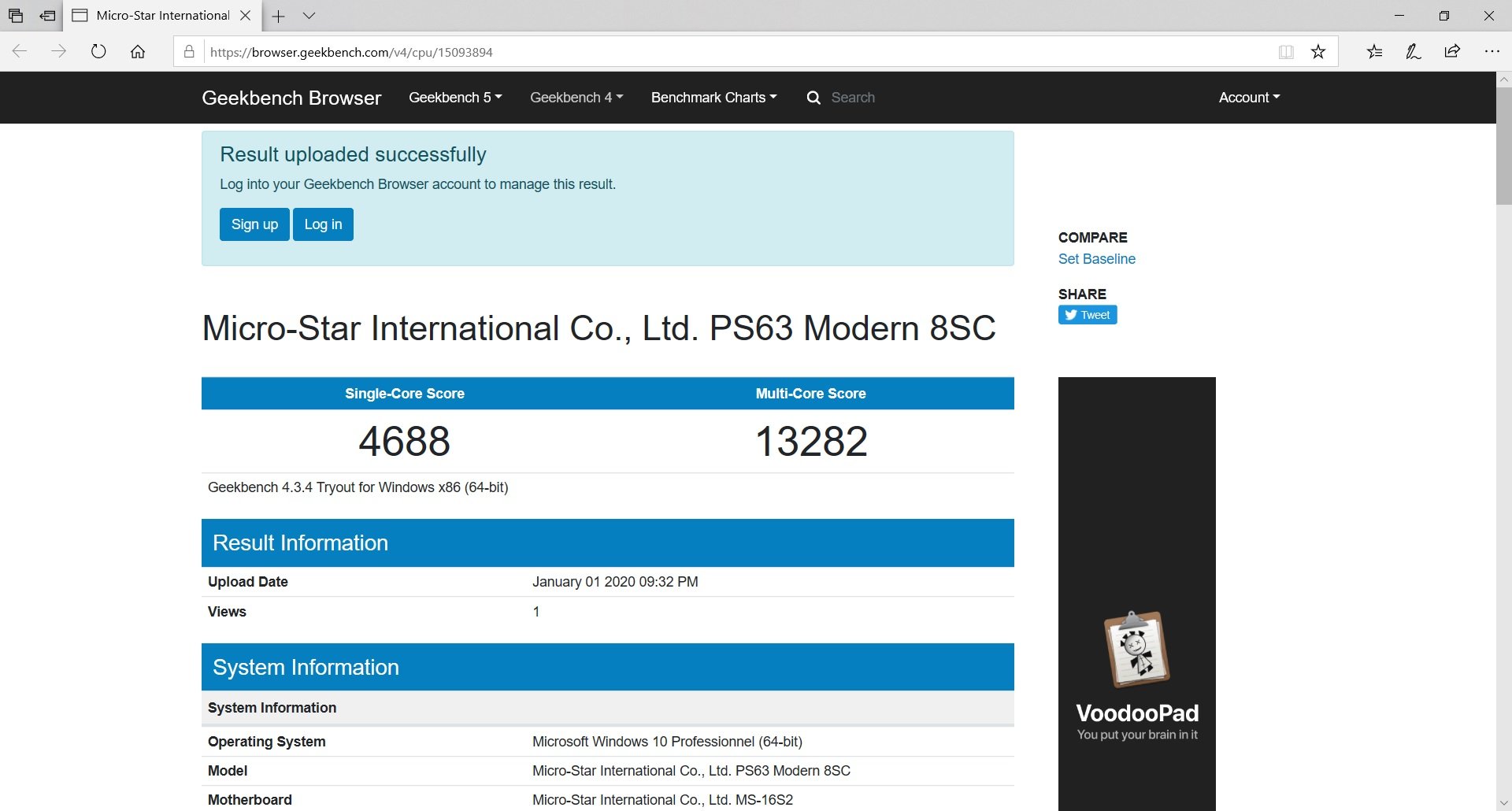1512x811 pixels.
Task: Go to the home page icon
Action: 138,51
